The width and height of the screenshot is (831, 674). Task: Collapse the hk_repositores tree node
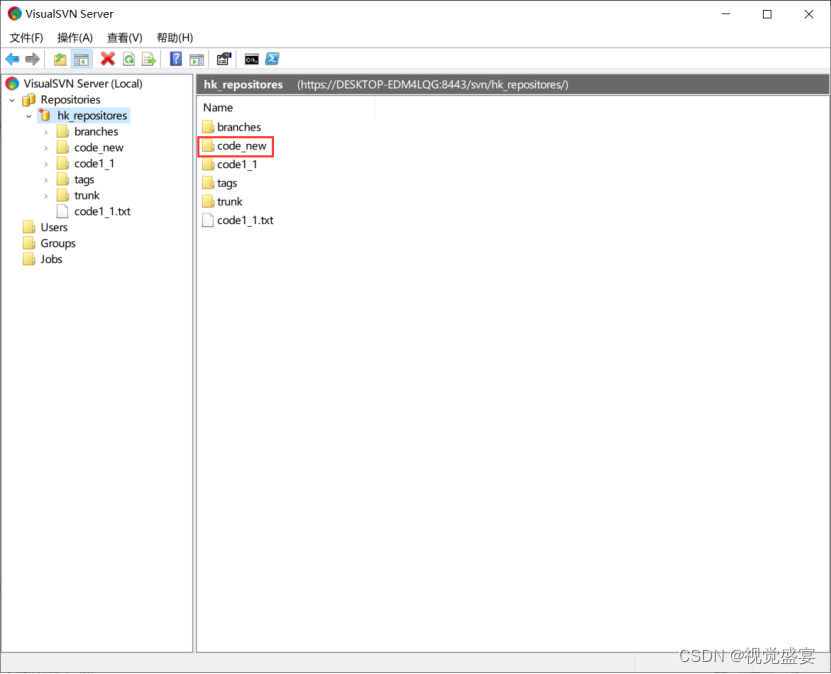coord(29,116)
